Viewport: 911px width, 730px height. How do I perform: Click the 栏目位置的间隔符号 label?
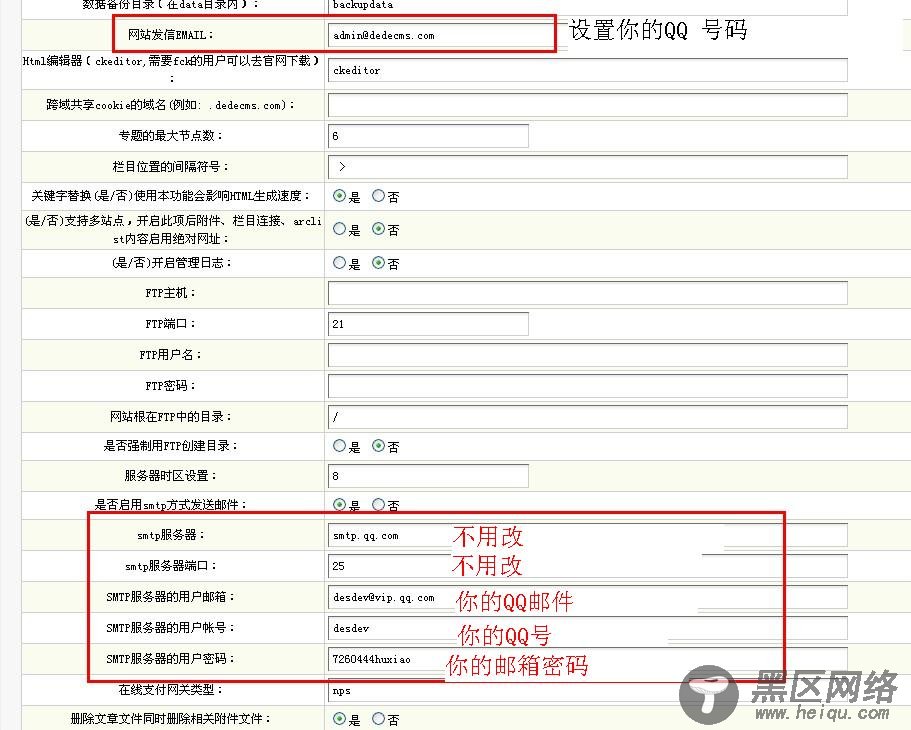(171, 167)
